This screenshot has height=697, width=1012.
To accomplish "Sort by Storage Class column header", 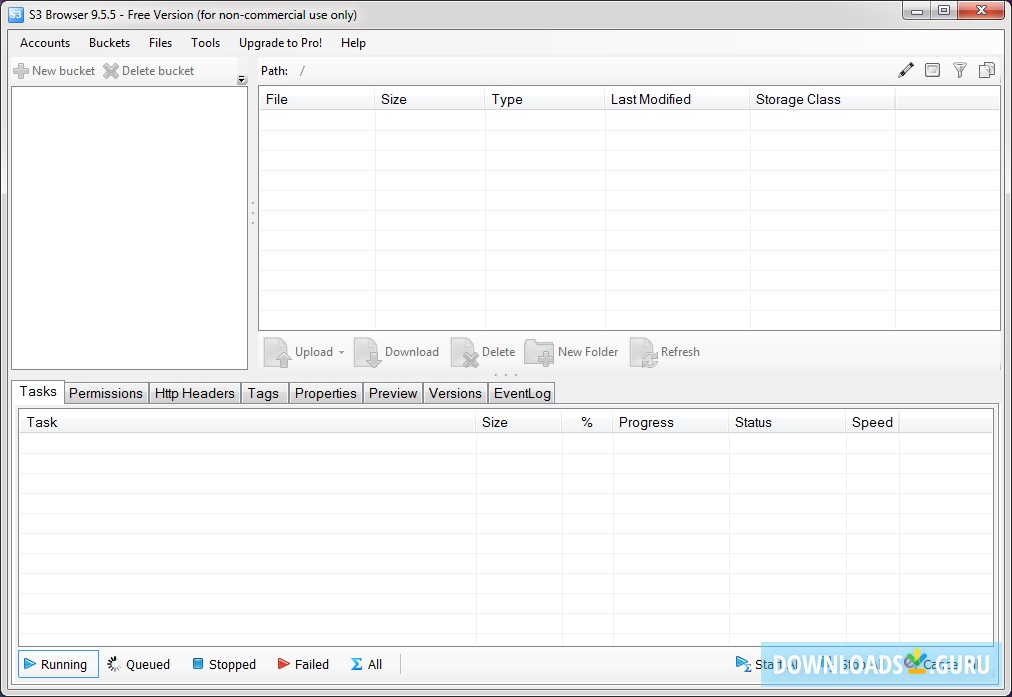I will click(x=822, y=99).
